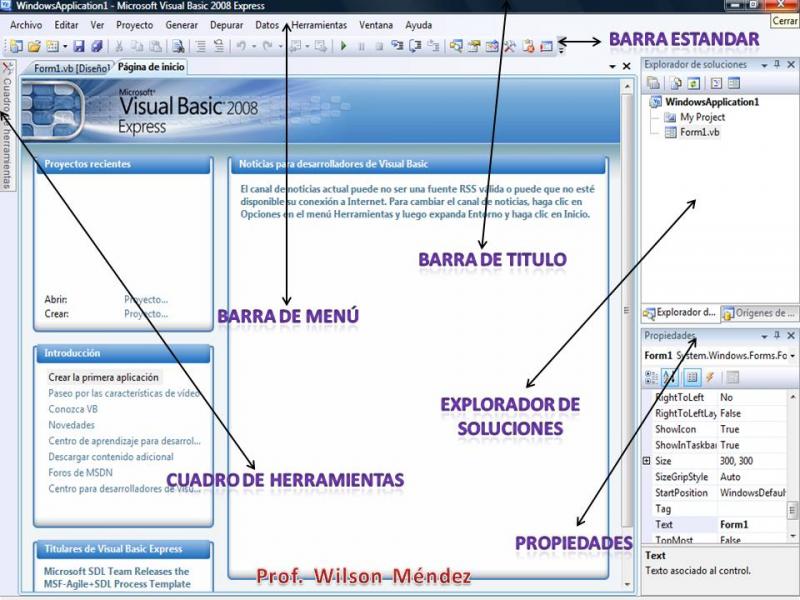Viewport: 800px width, 600px height.
Task: Open the Cuadro de herramientas side tab
Action: coord(7,126)
